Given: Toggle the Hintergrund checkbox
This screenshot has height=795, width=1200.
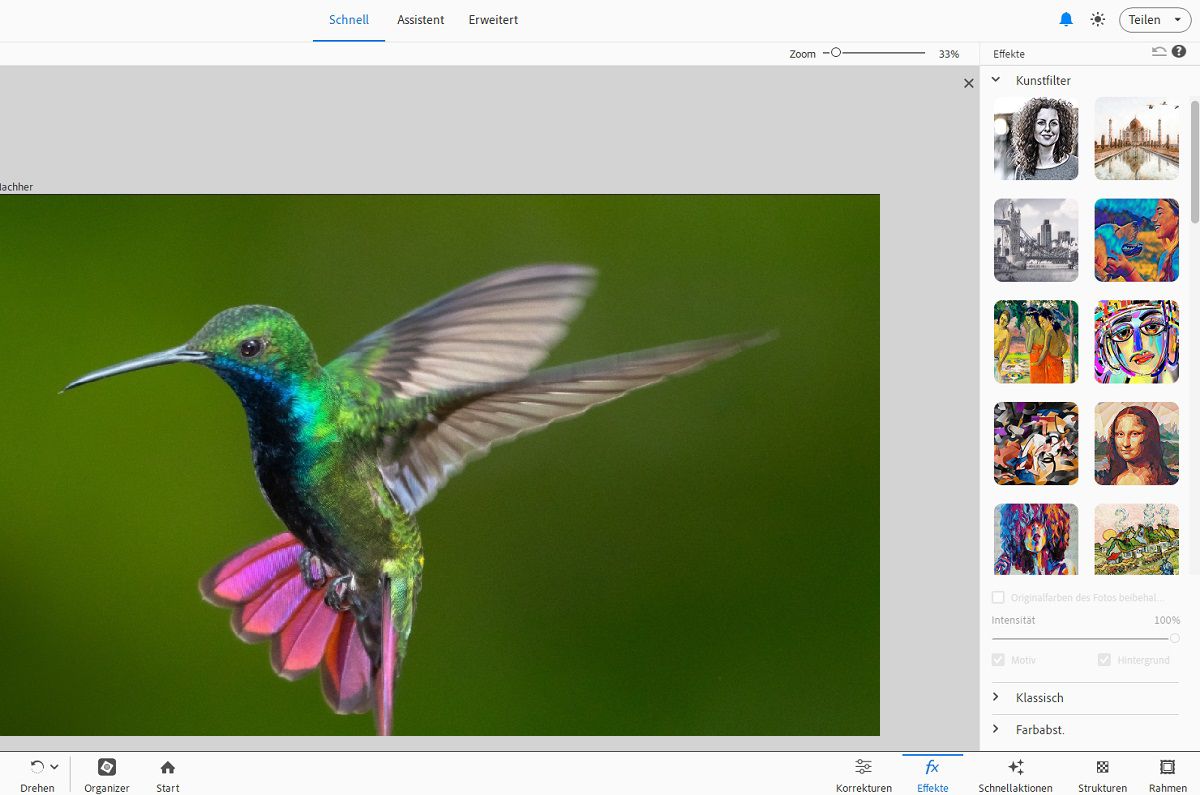Looking at the screenshot, I should pyautogui.click(x=1104, y=660).
